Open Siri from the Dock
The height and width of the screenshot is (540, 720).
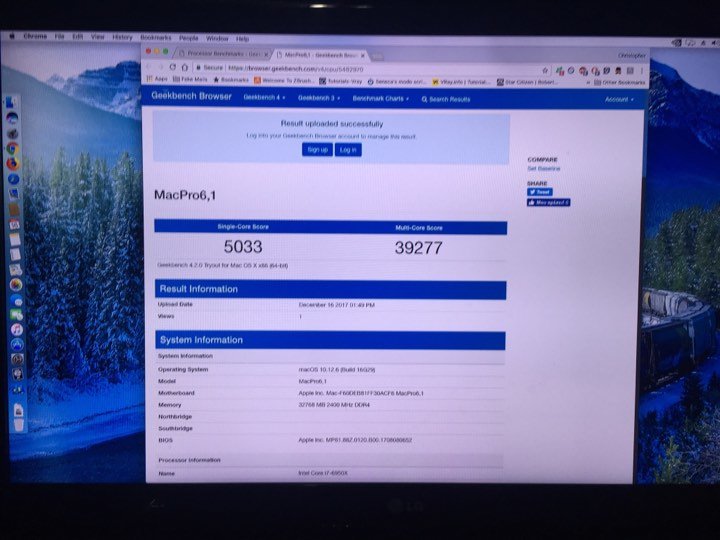[12, 118]
